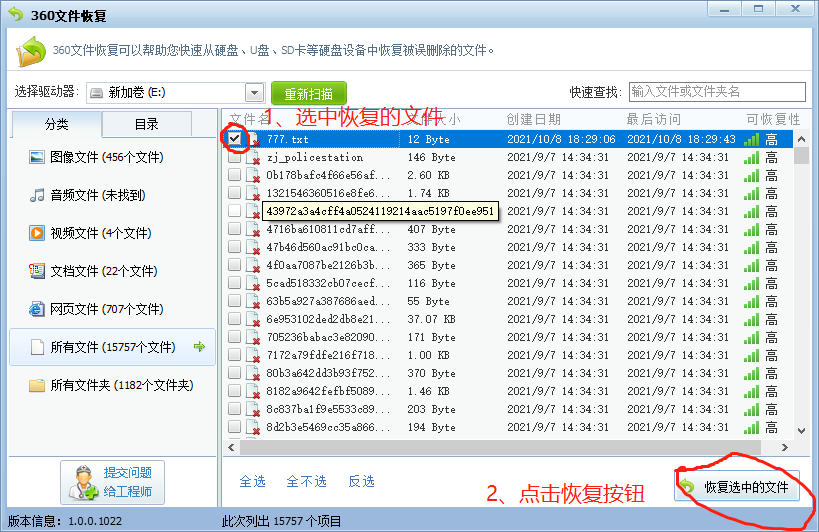Click the drive icon in drive selector

click(97, 93)
